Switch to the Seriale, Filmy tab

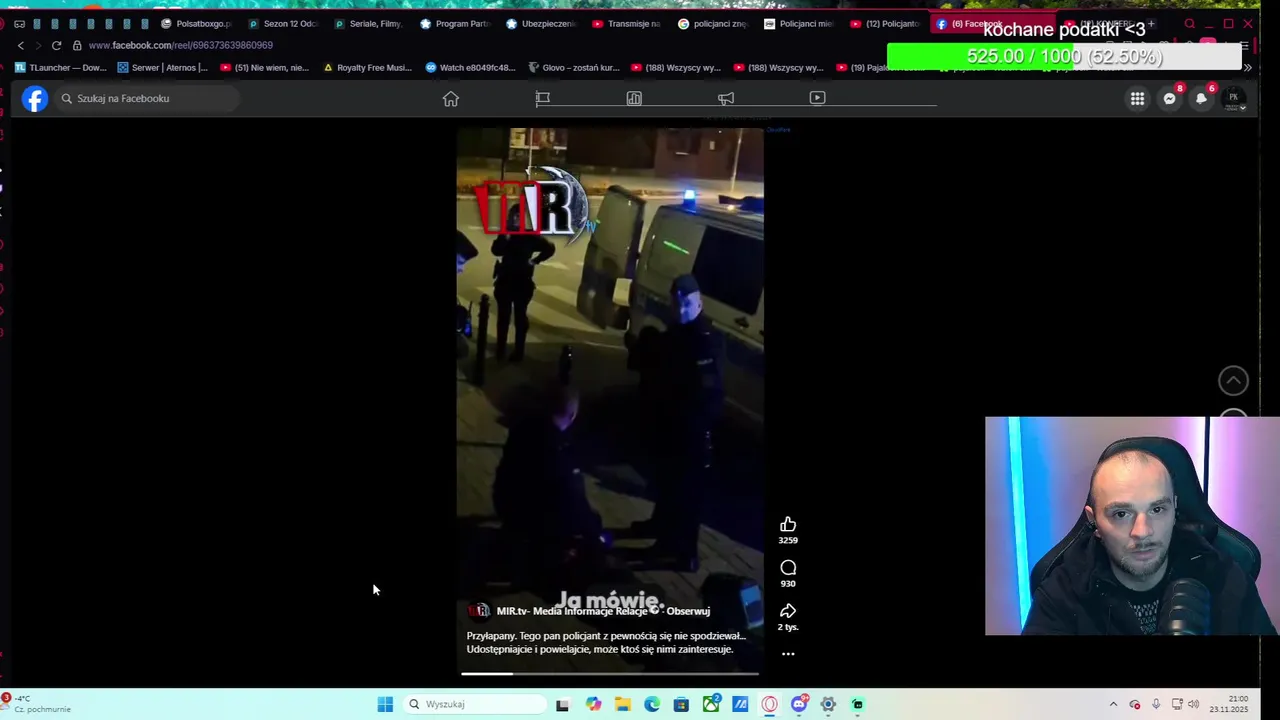[x=368, y=24]
